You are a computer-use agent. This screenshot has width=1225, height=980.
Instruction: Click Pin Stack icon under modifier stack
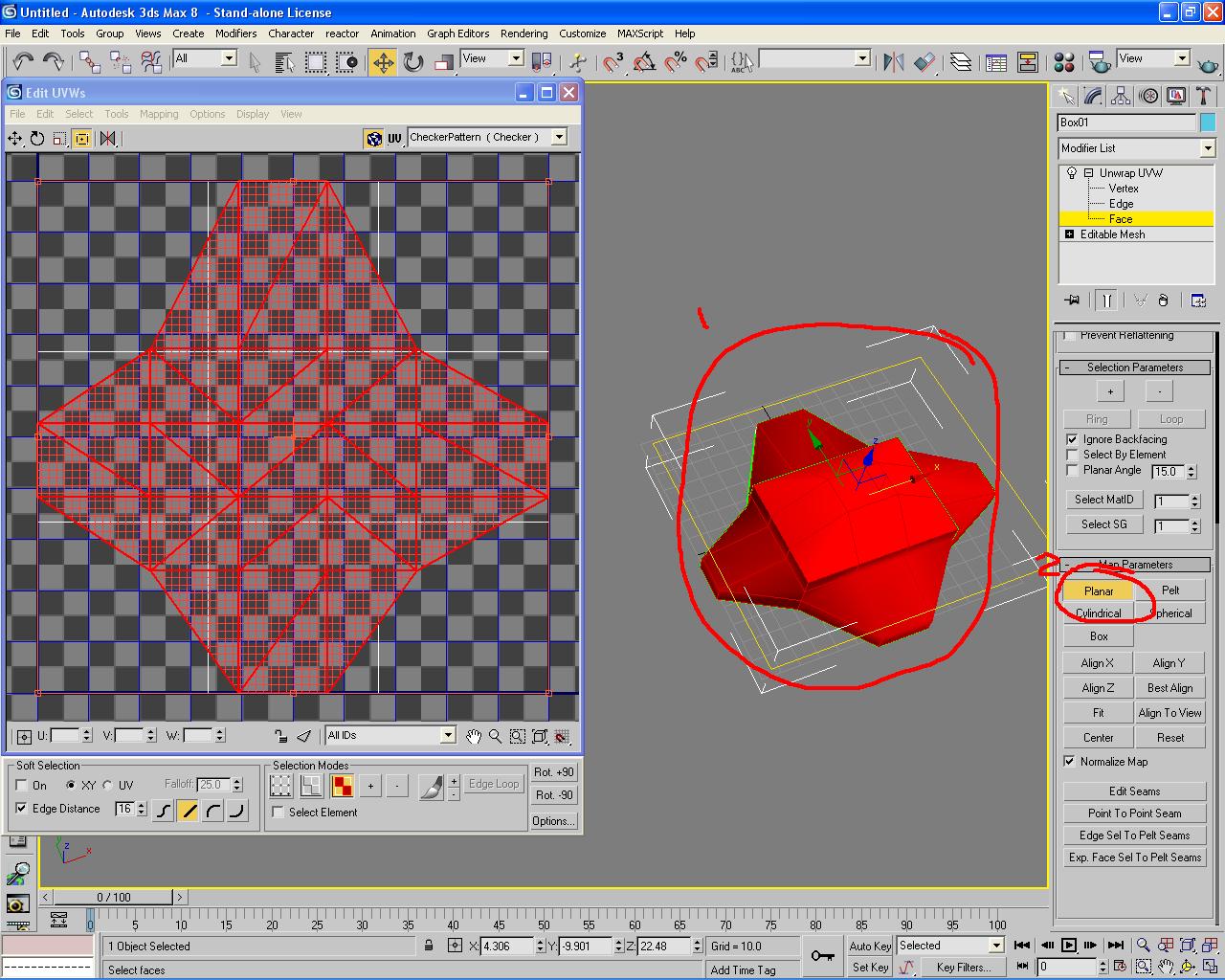pos(1073,301)
